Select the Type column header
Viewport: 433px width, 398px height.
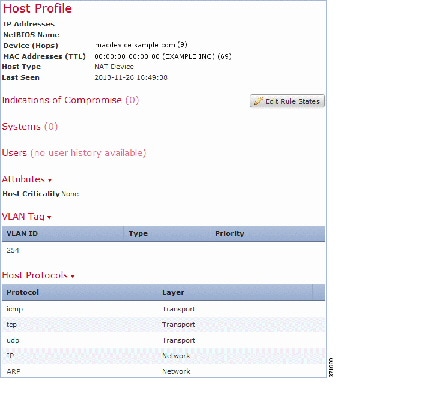tap(167, 234)
